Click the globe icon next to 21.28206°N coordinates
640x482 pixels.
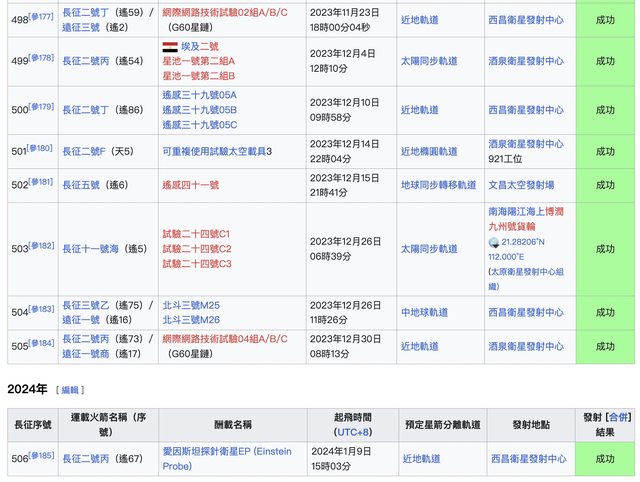pos(493,242)
